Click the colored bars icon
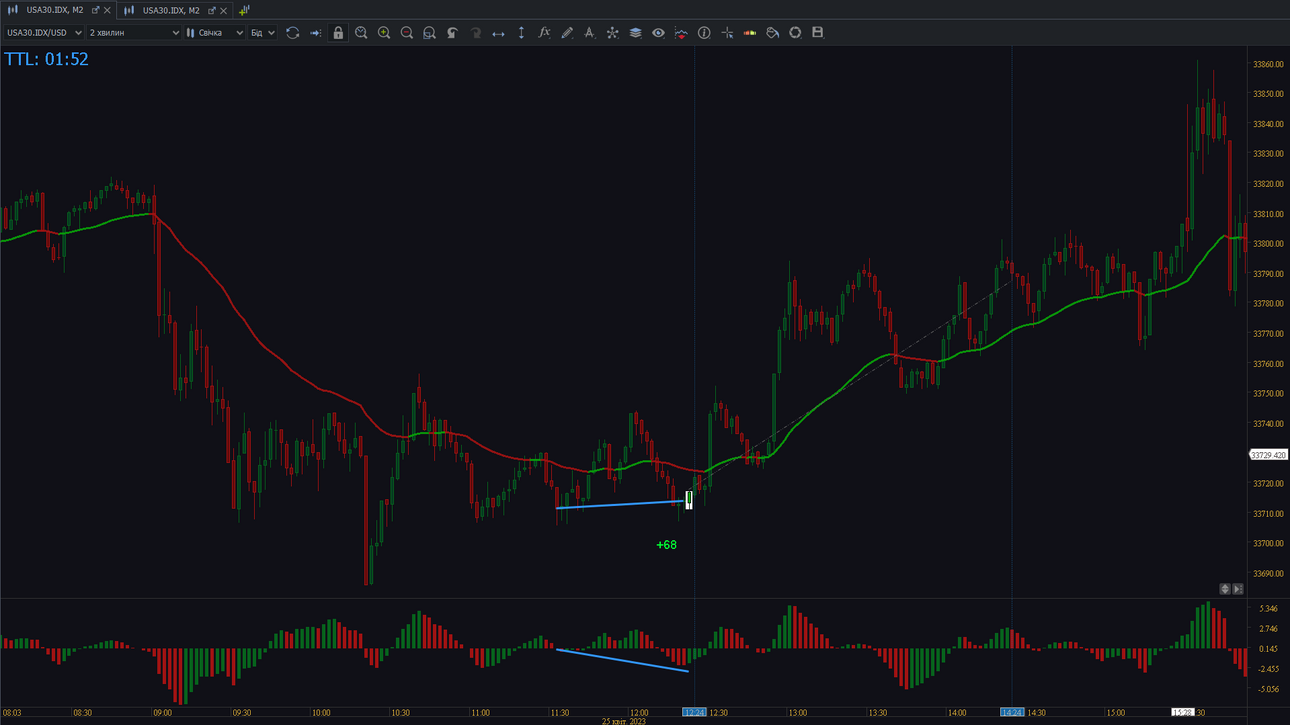Viewport: 1290px width, 725px height. click(749, 33)
